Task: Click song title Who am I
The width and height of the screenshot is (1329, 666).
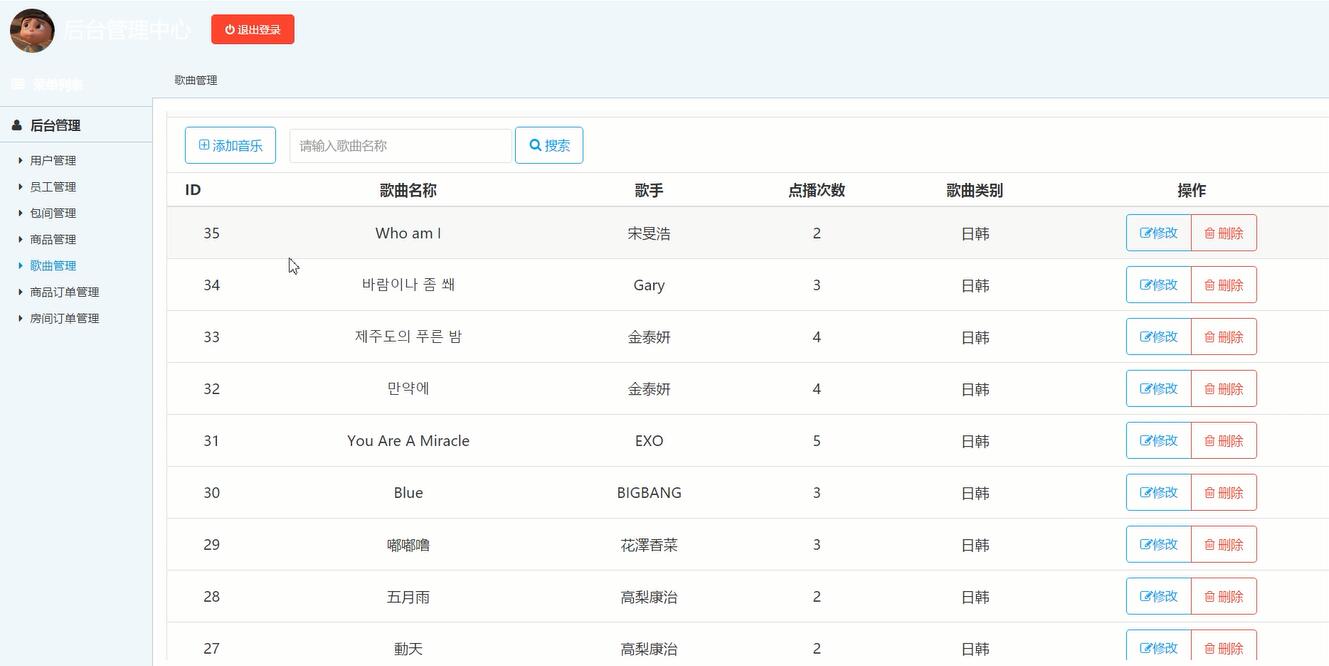Action: 408,233
